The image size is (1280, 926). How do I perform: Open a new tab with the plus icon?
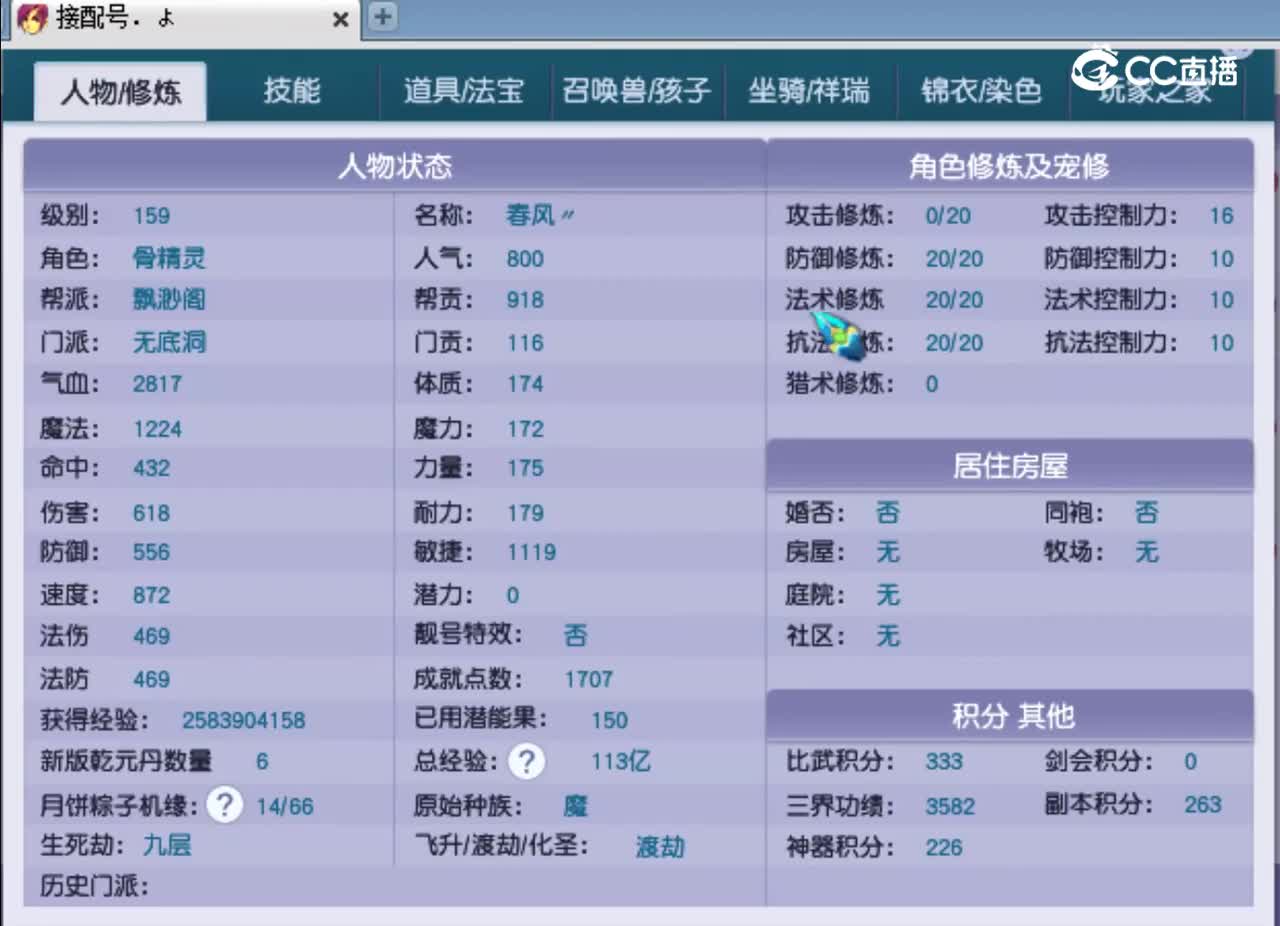point(381,17)
